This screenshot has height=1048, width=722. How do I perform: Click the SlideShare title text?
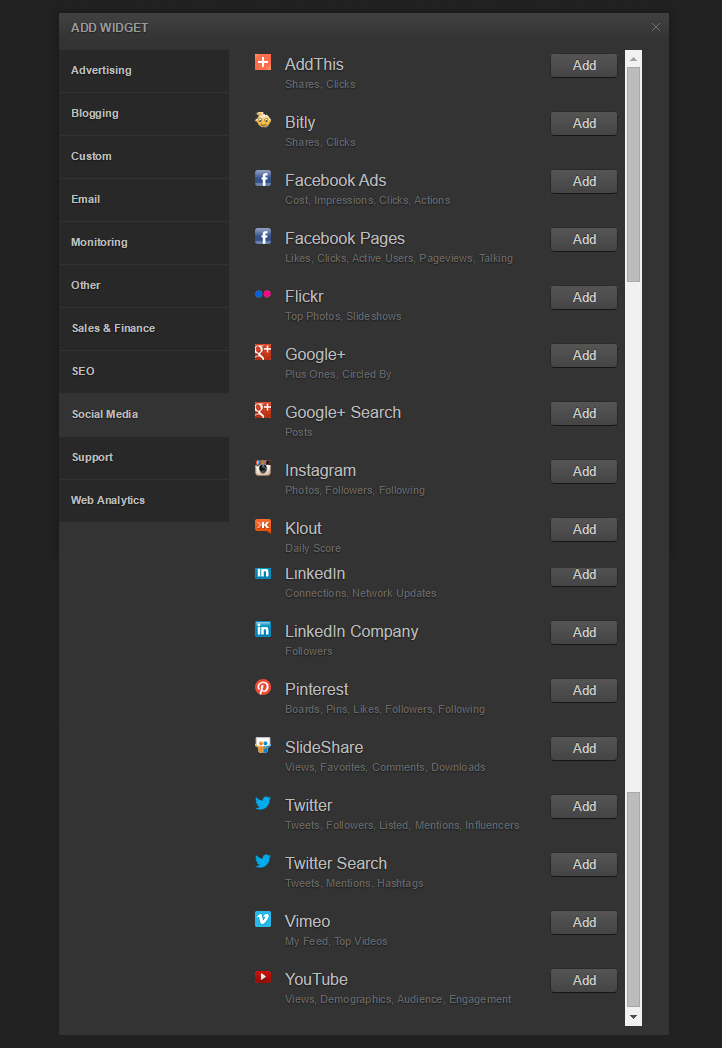[324, 747]
